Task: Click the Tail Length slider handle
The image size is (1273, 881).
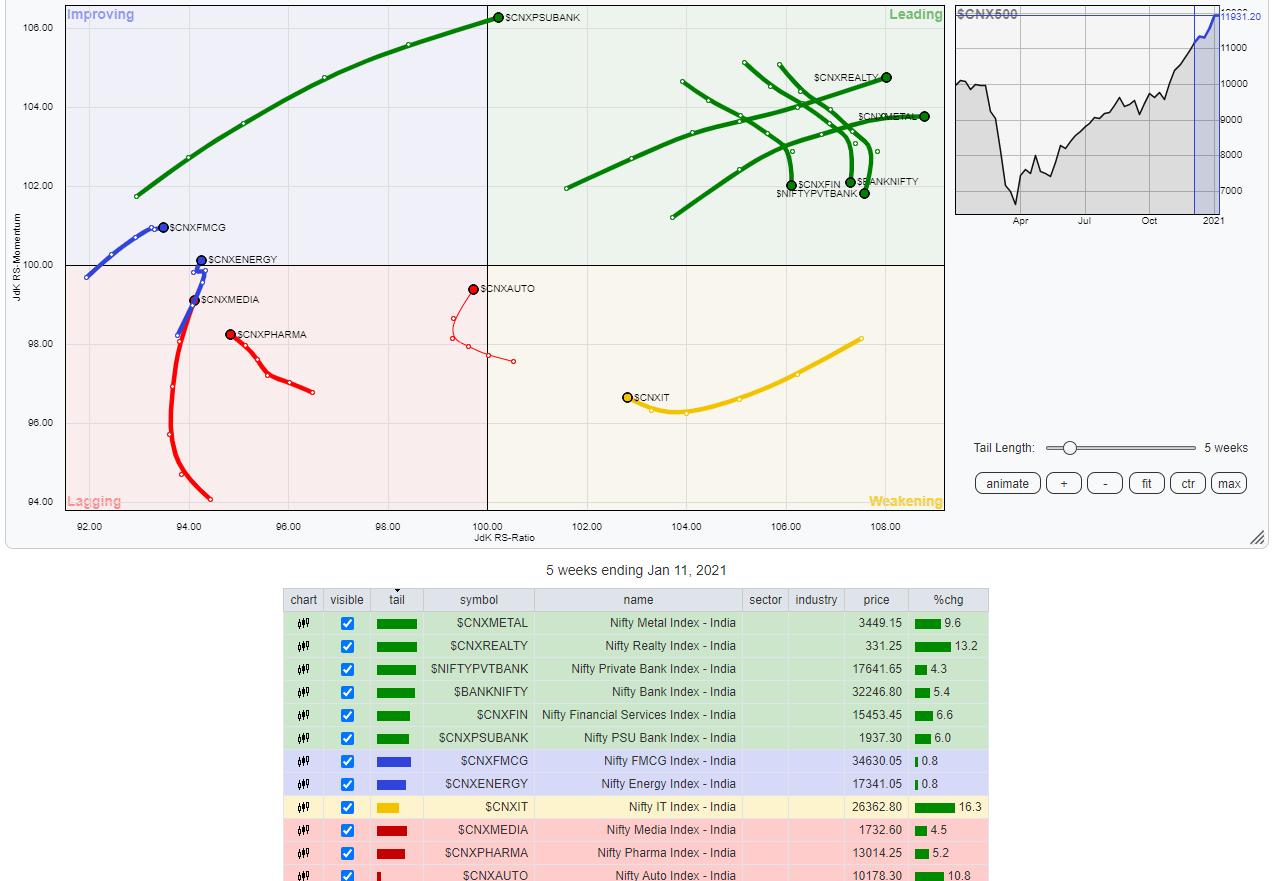Action: coord(1069,448)
